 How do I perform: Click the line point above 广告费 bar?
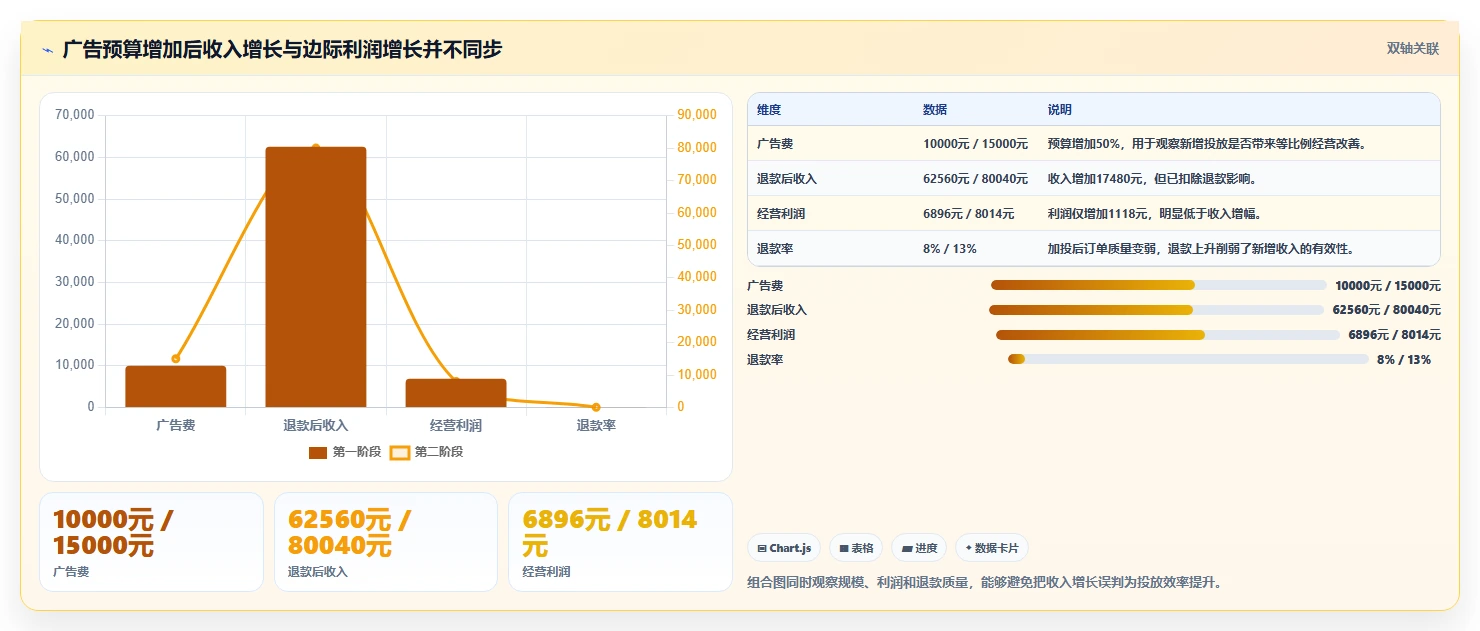[x=176, y=358]
